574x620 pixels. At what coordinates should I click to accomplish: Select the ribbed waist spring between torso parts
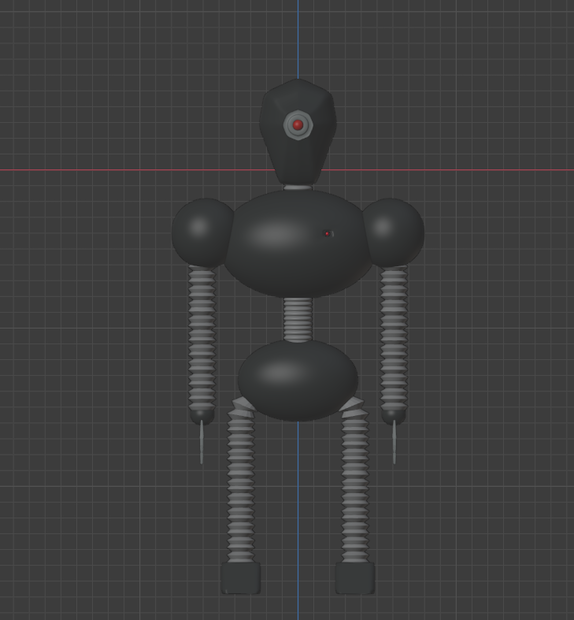click(x=298, y=319)
